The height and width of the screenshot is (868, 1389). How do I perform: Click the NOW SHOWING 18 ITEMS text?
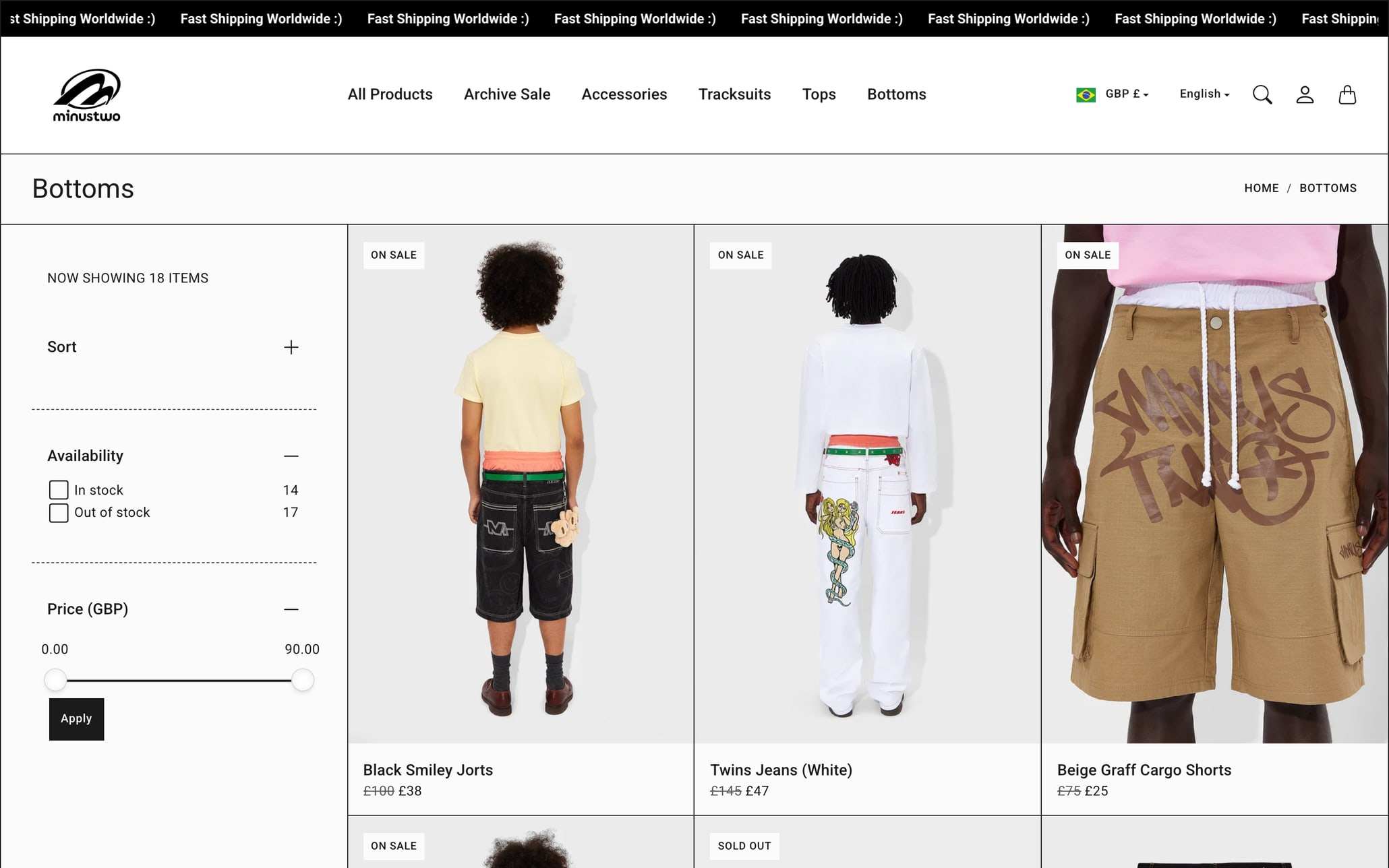(127, 278)
